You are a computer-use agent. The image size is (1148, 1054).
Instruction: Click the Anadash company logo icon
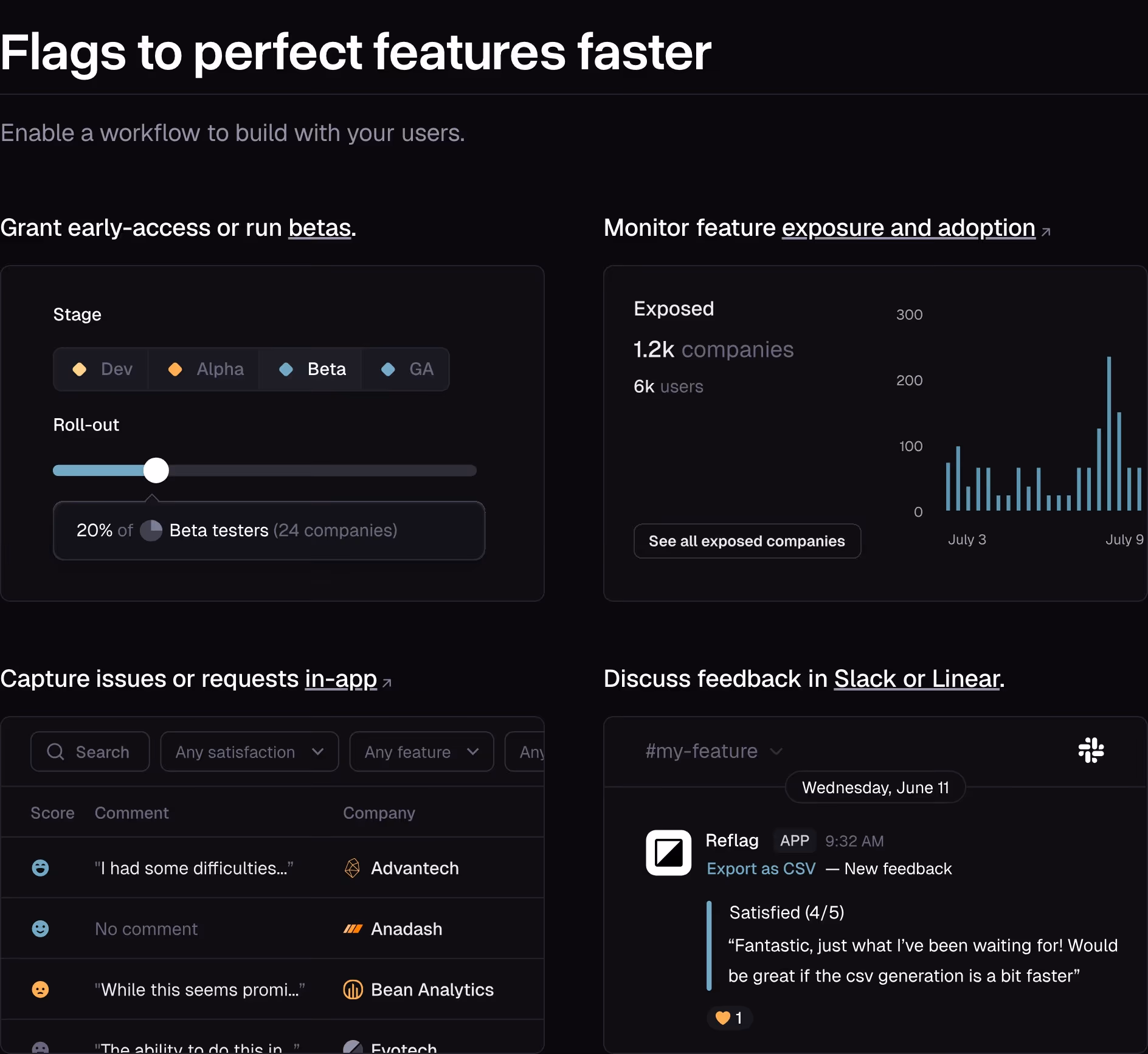coord(353,929)
